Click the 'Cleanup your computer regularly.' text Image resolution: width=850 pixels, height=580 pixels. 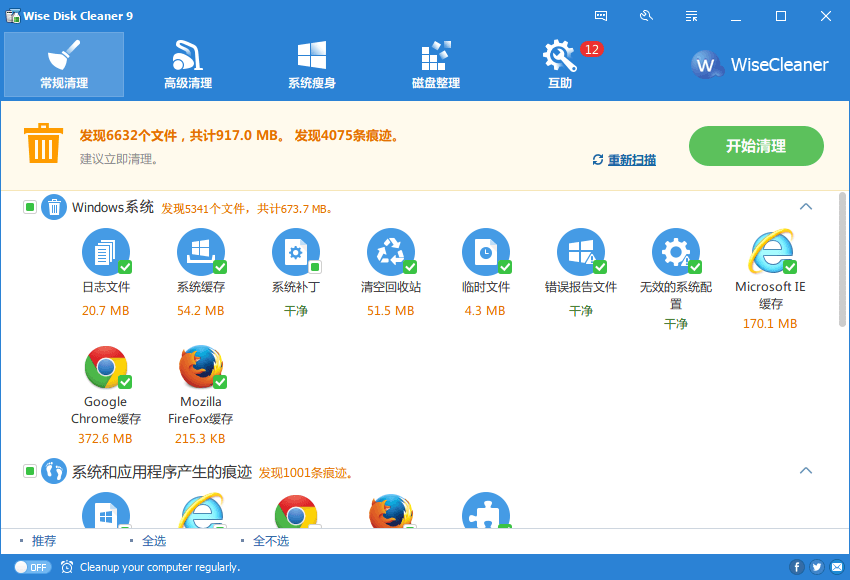(160, 567)
